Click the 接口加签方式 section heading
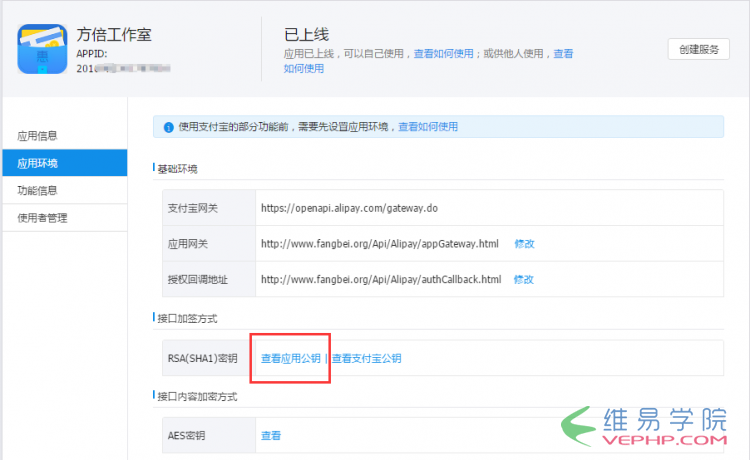 click(x=187, y=318)
